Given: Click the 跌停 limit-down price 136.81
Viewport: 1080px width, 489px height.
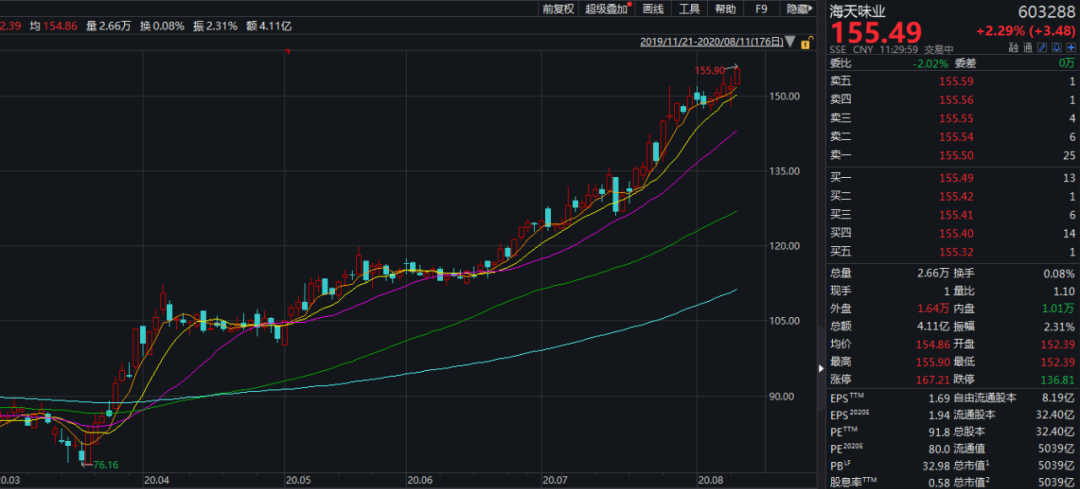Looking at the screenshot, I should coord(1059,380).
